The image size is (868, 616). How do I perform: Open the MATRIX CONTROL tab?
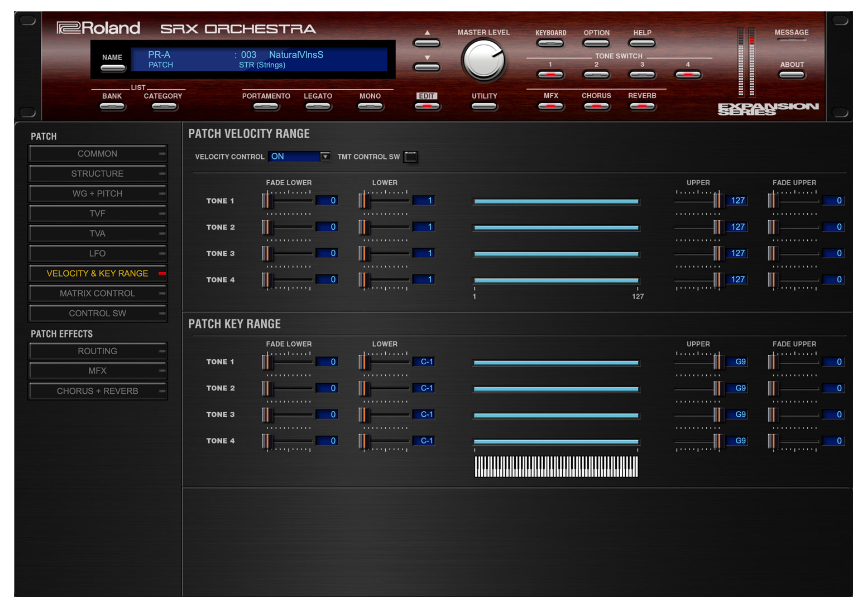[97, 293]
